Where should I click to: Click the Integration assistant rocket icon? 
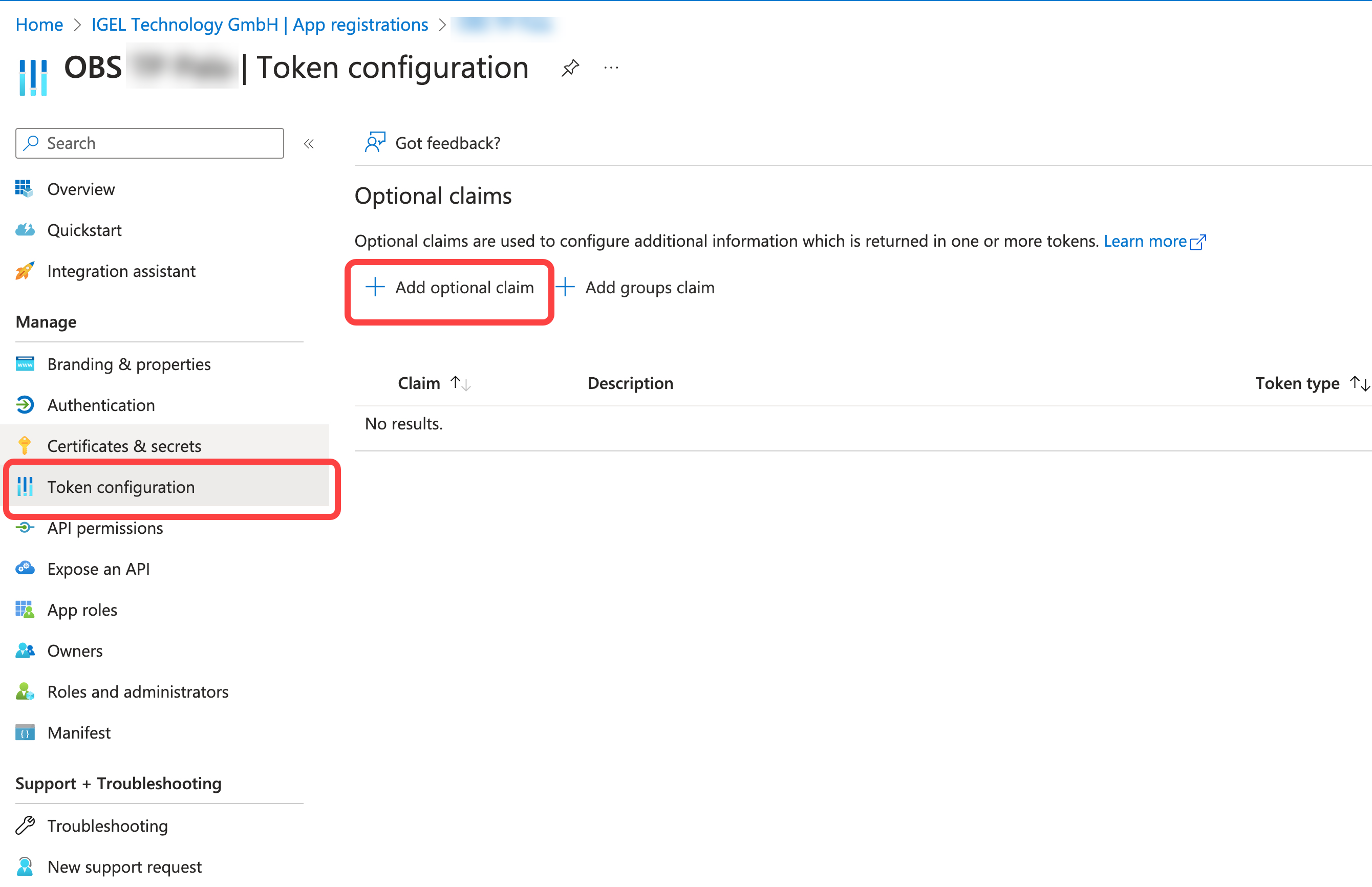click(24, 271)
